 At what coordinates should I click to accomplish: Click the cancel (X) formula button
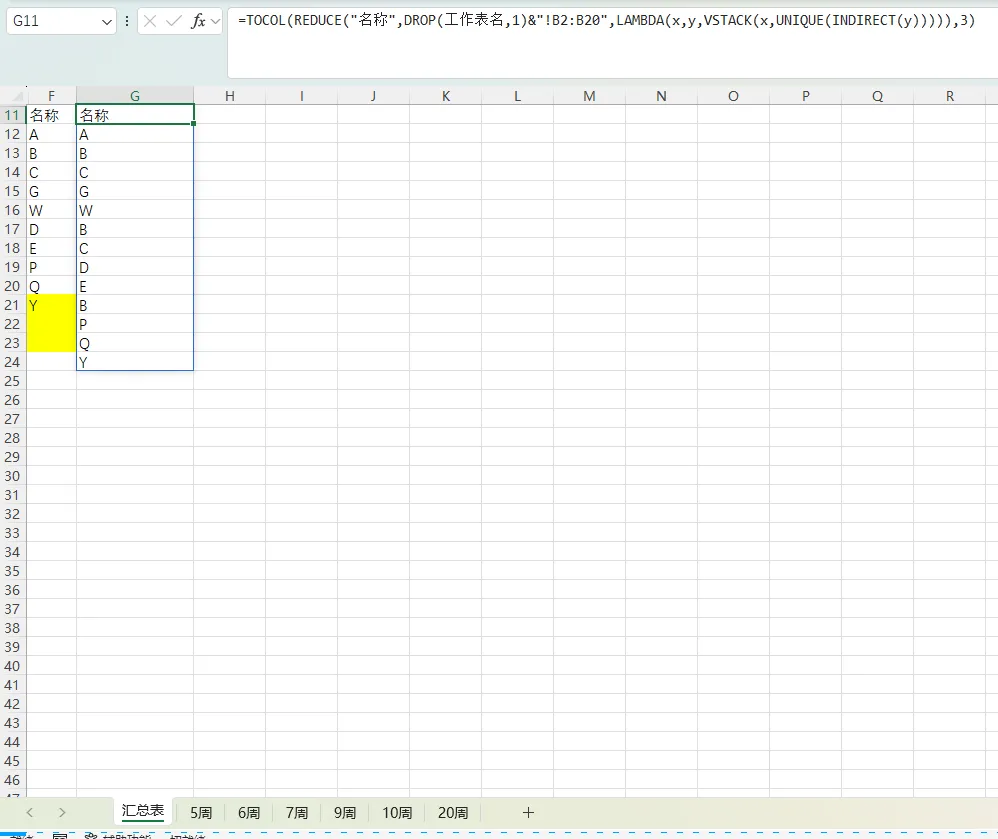click(x=150, y=21)
